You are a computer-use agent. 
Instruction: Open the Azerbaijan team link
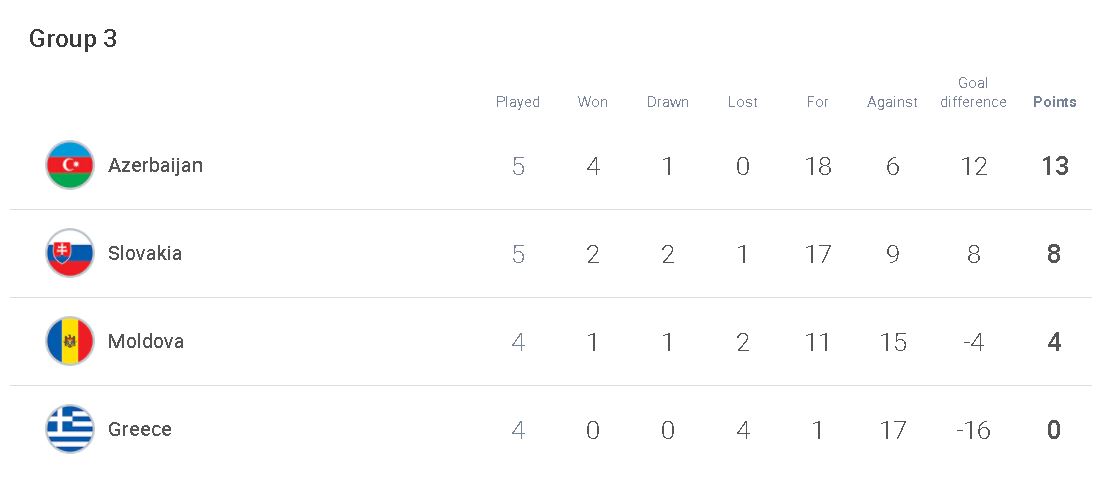(155, 166)
